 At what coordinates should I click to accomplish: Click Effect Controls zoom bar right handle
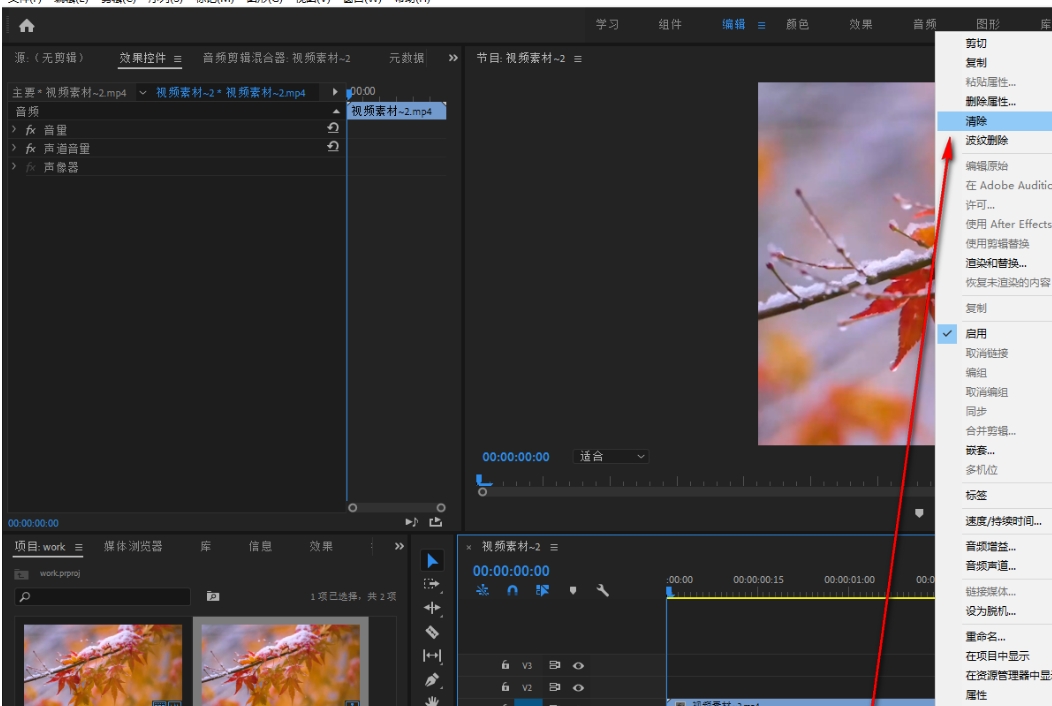coord(441,508)
